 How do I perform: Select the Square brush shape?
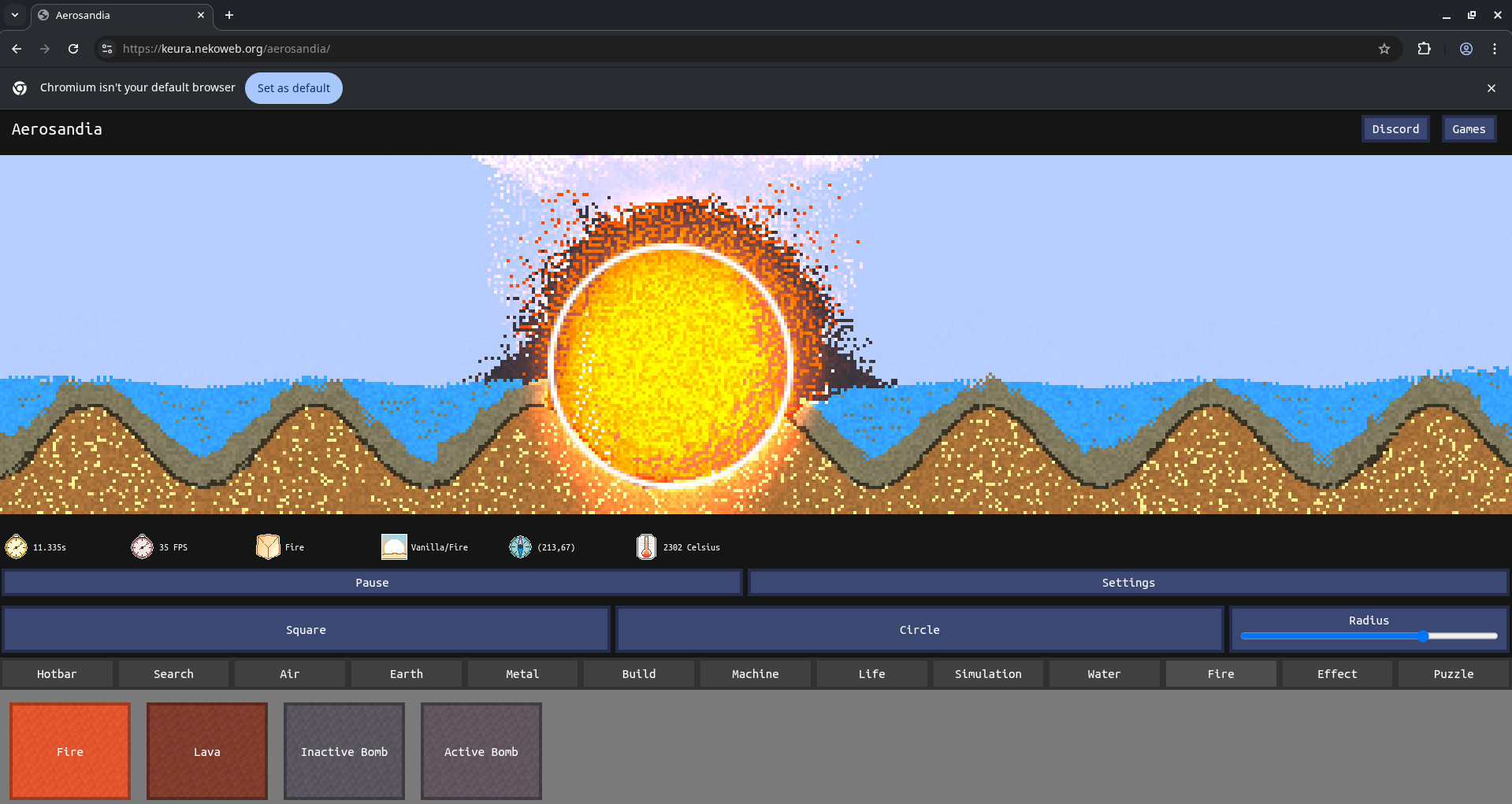coord(306,630)
